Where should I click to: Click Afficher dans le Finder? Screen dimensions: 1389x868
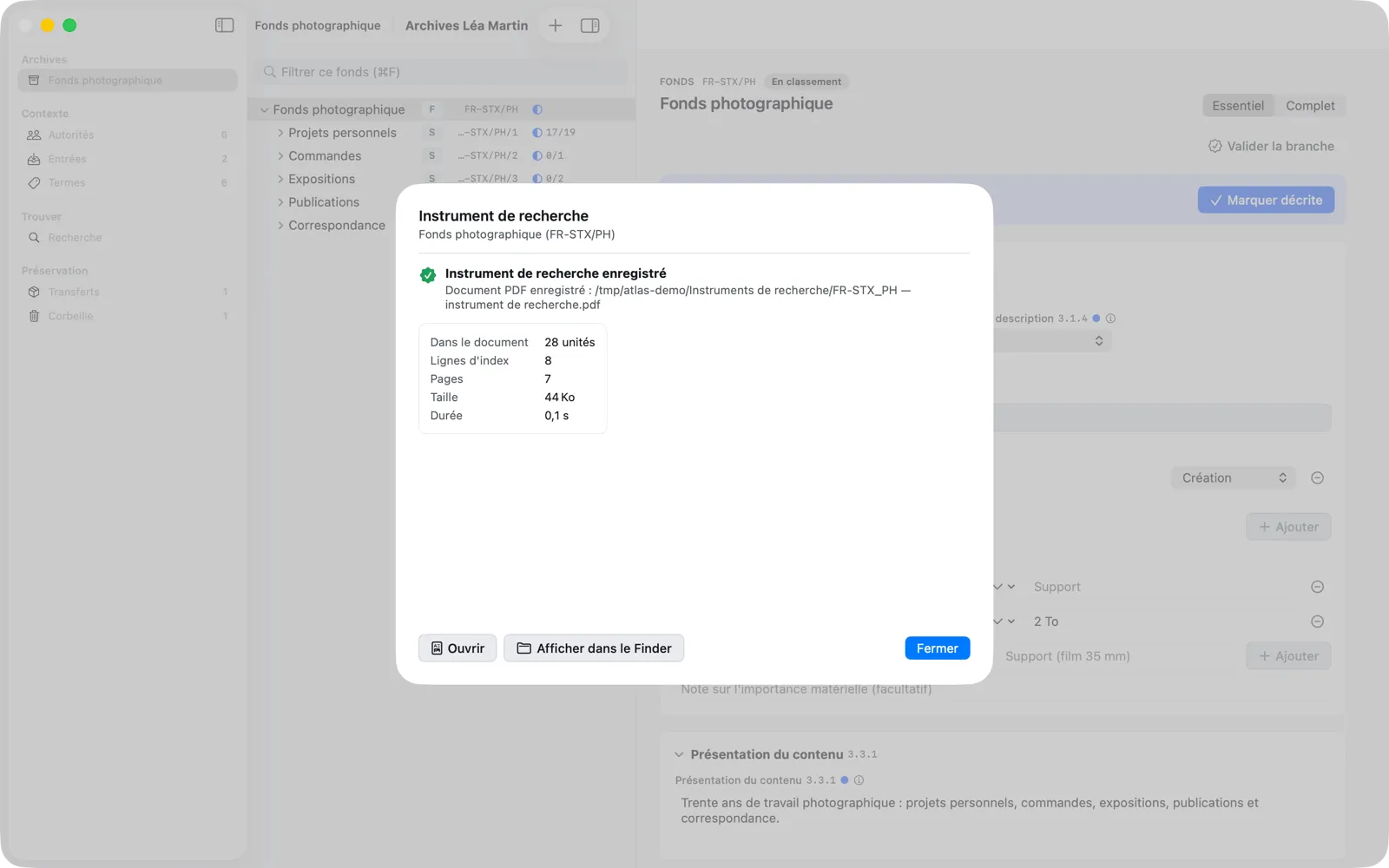click(594, 648)
